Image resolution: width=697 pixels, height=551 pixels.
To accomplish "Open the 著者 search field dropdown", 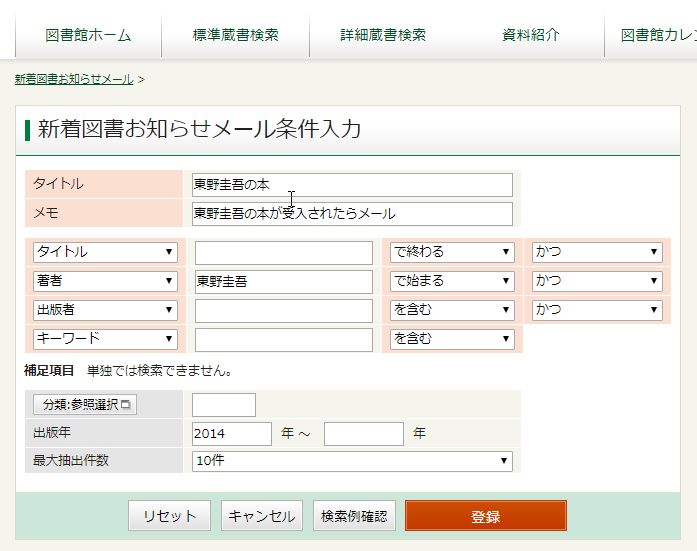I will pos(105,281).
